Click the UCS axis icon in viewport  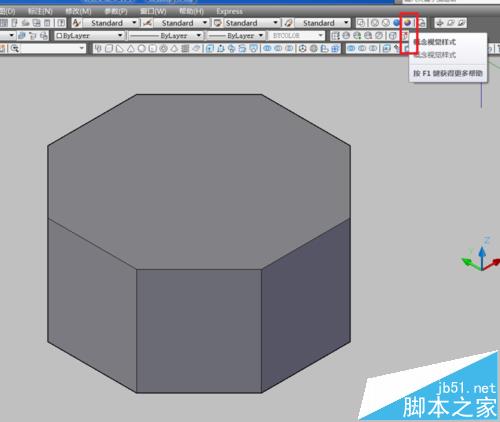pos(481,255)
